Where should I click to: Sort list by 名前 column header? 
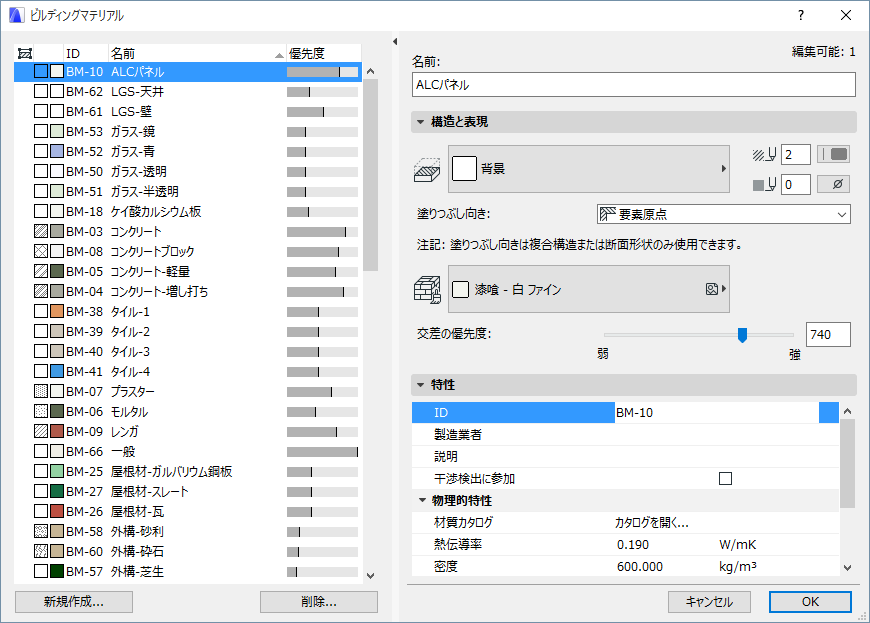click(x=197, y=53)
